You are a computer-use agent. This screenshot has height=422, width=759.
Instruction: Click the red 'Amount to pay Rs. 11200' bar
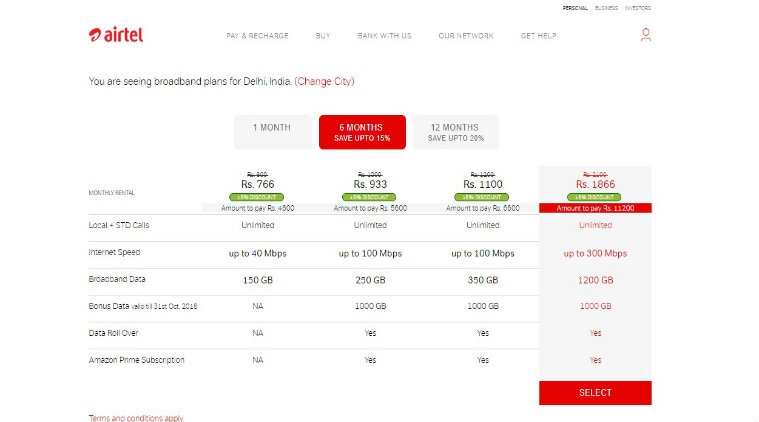595,208
